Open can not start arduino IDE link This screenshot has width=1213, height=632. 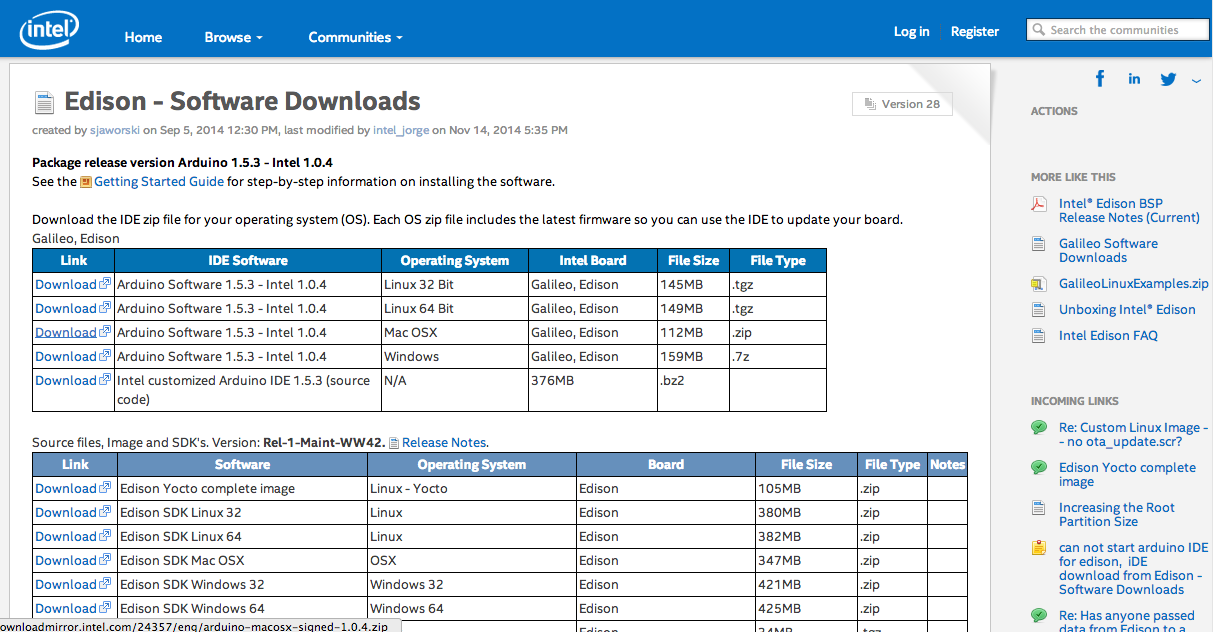[1134, 568]
